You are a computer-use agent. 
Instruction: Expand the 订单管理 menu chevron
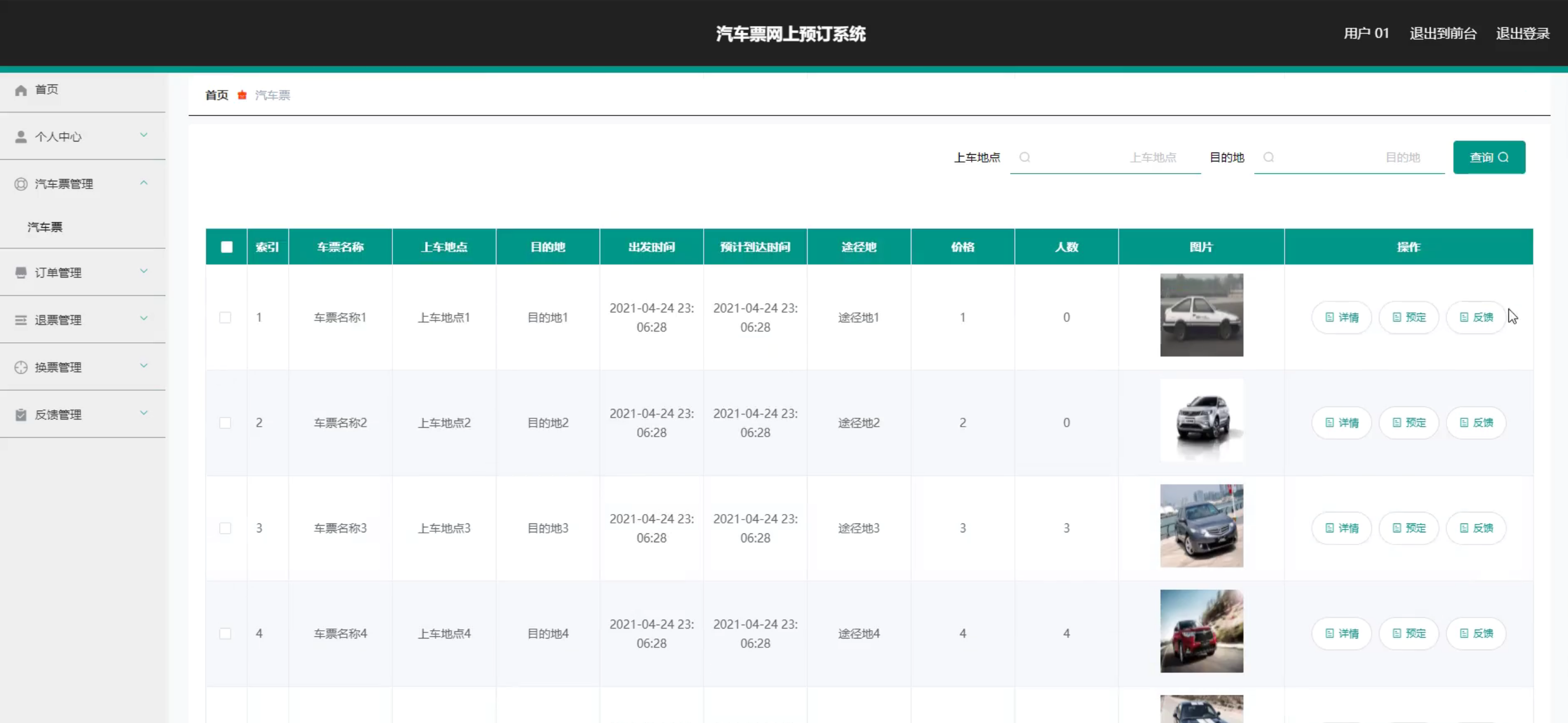(x=144, y=271)
